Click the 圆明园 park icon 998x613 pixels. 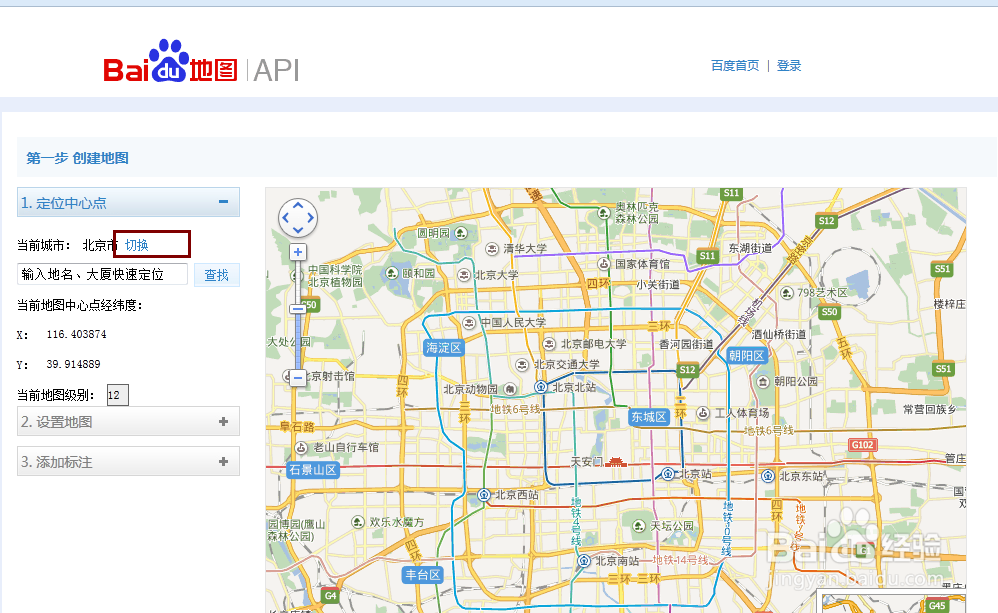click(x=461, y=233)
